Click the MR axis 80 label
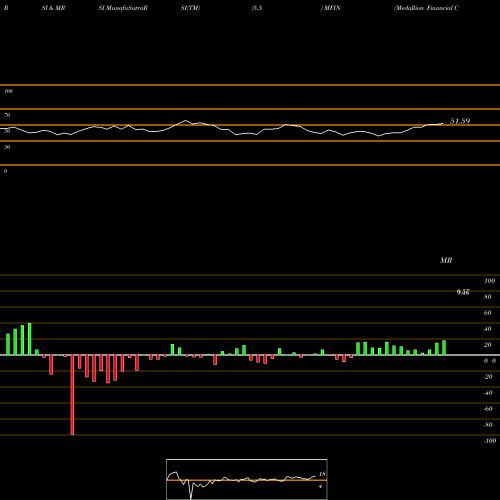 coord(488,297)
